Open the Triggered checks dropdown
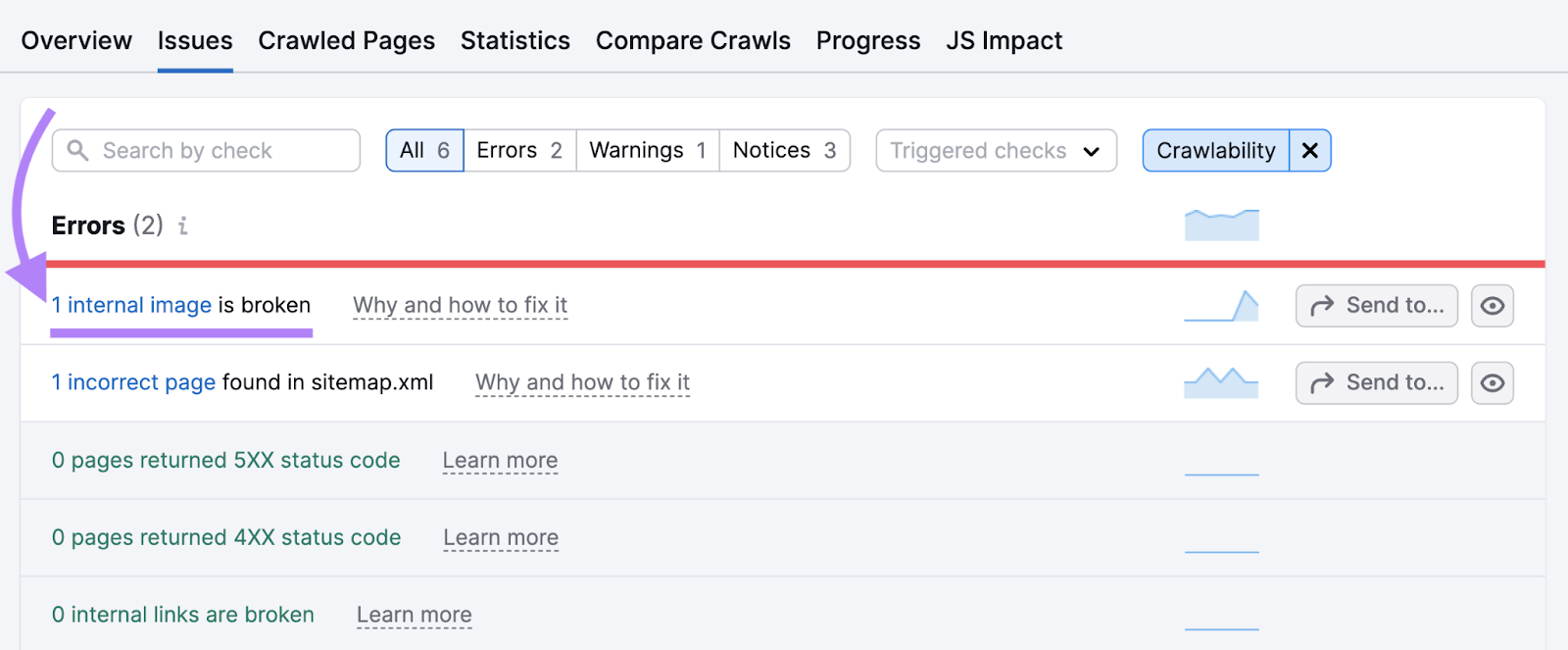 pyautogui.click(x=995, y=150)
